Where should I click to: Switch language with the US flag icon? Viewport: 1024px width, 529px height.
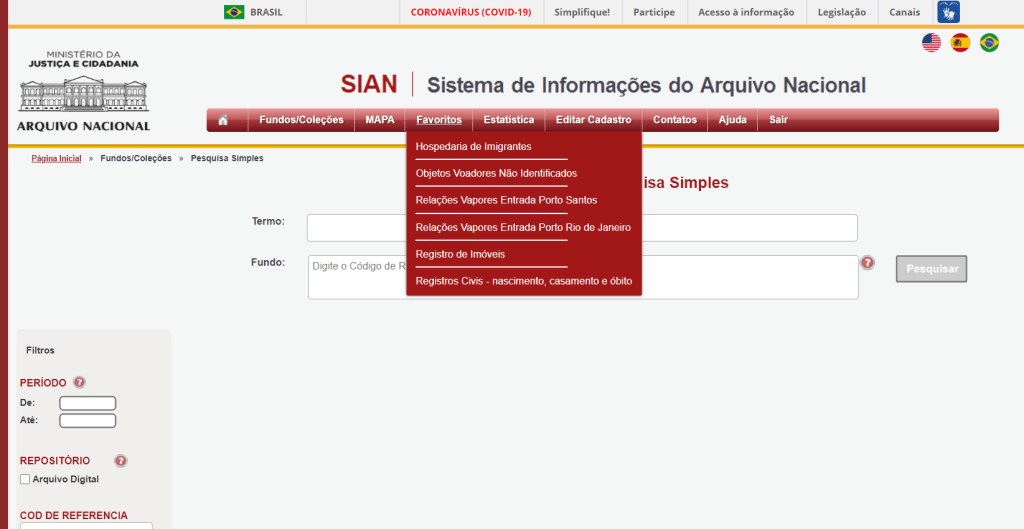point(931,42)
